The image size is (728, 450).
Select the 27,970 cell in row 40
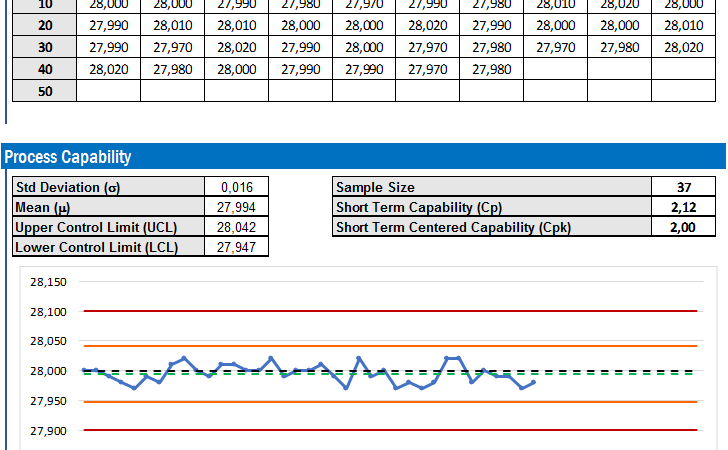tap(428, 69)
